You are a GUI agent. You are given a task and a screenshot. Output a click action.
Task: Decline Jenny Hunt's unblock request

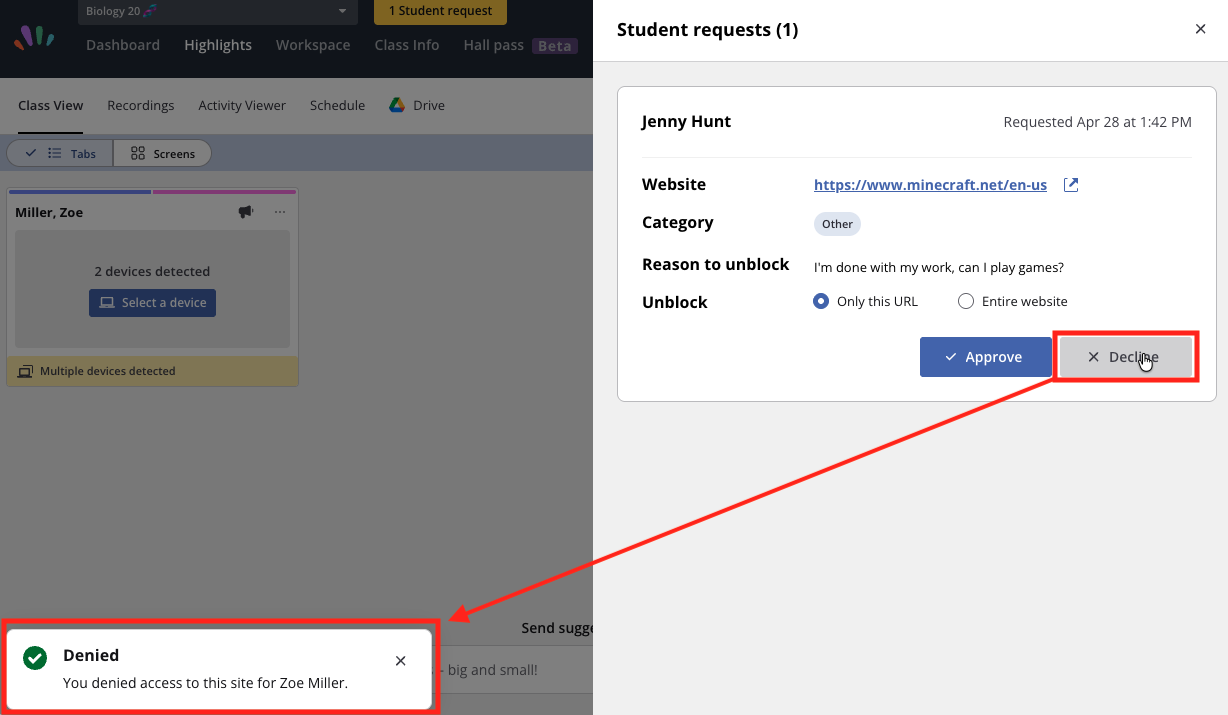[1125, 357]
